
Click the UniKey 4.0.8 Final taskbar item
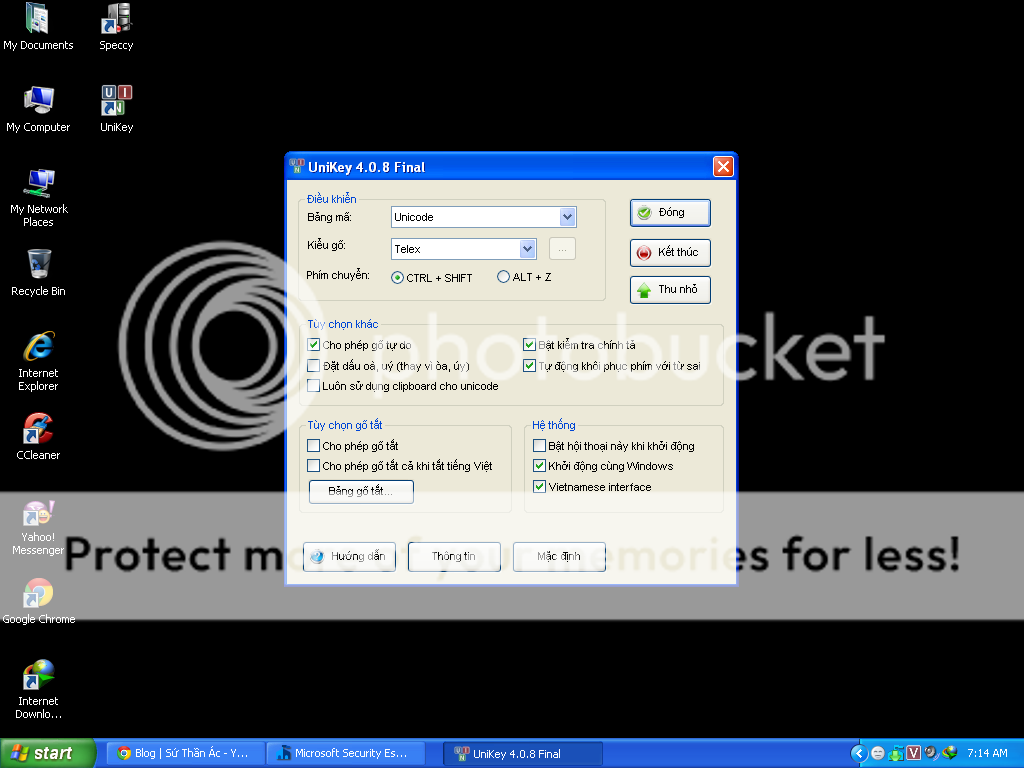522,753
